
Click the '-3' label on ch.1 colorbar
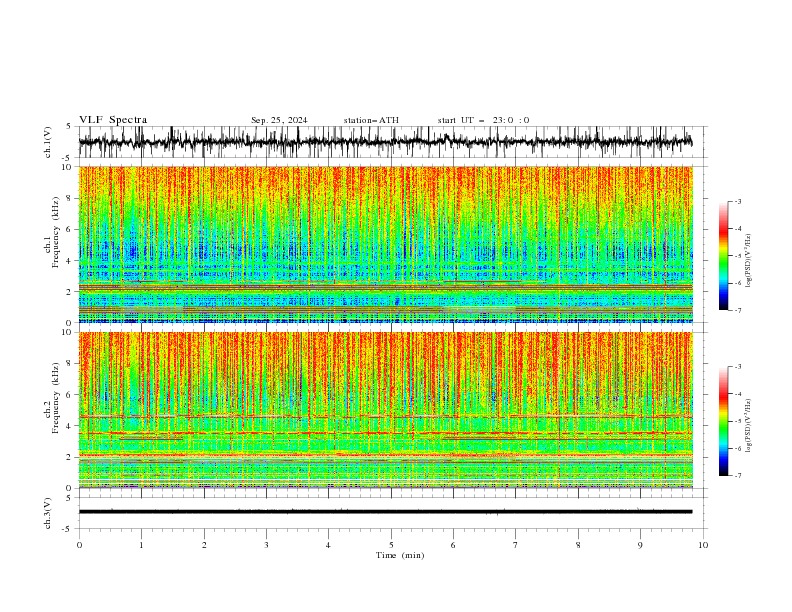click(x=737, y=202)
